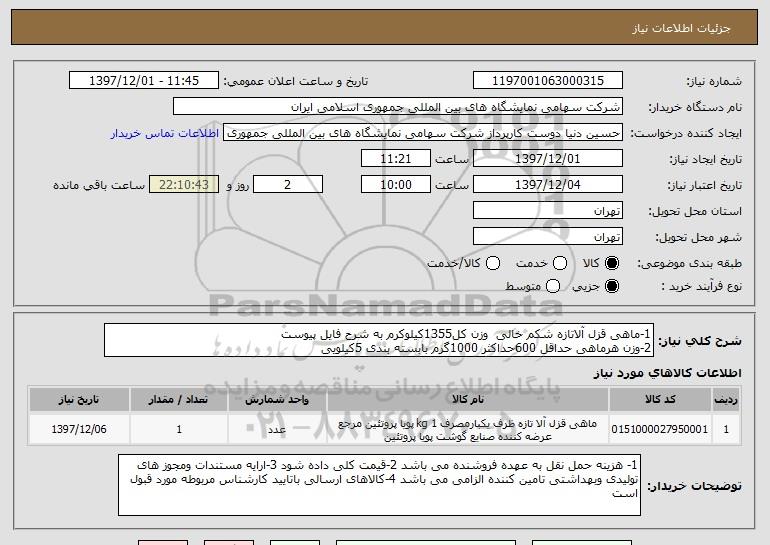Screen dimensions: 770x545
Task: Click the delivery city field تهران
Action: 548,237
